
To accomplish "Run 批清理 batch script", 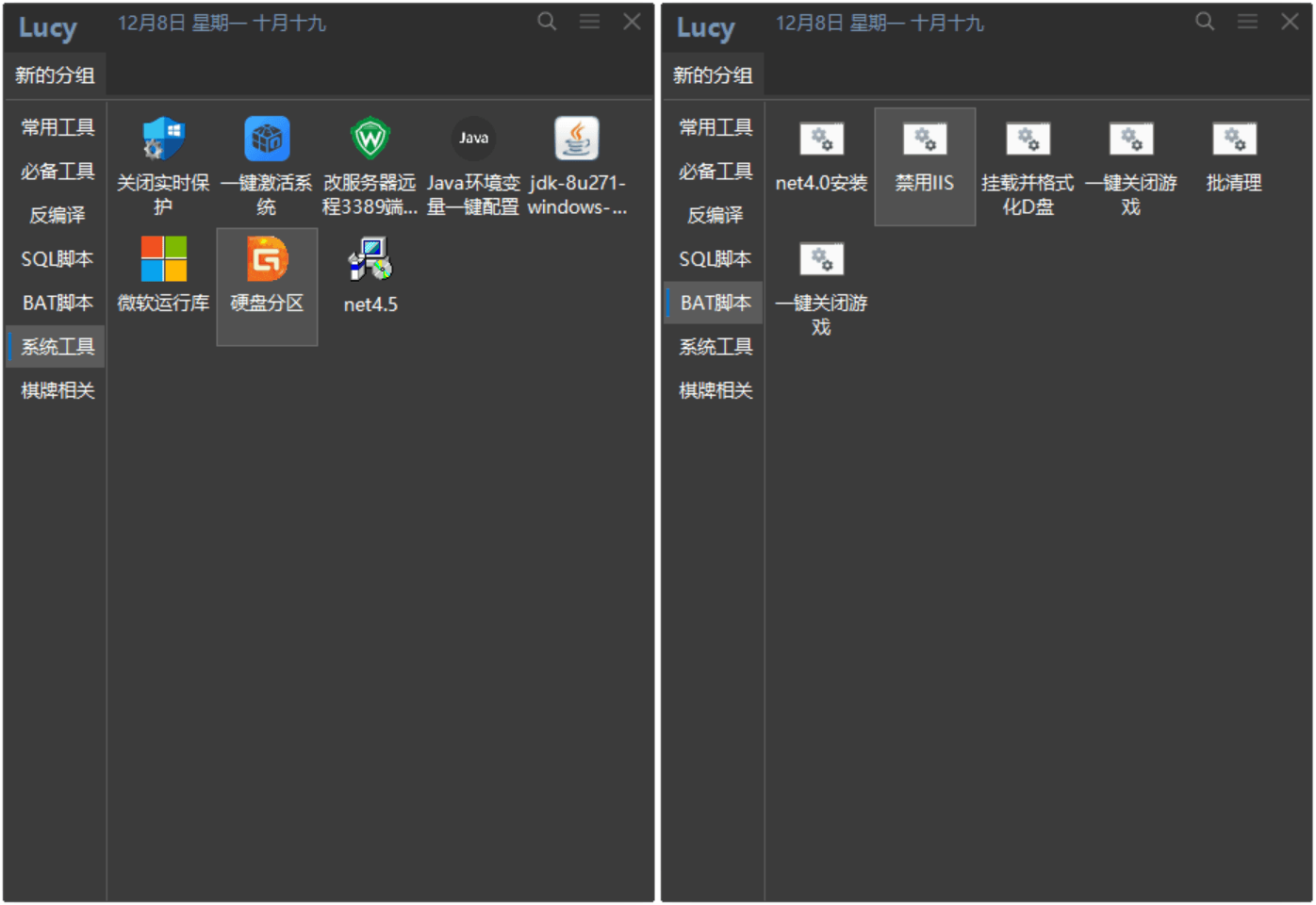I will click(1234, 140).
